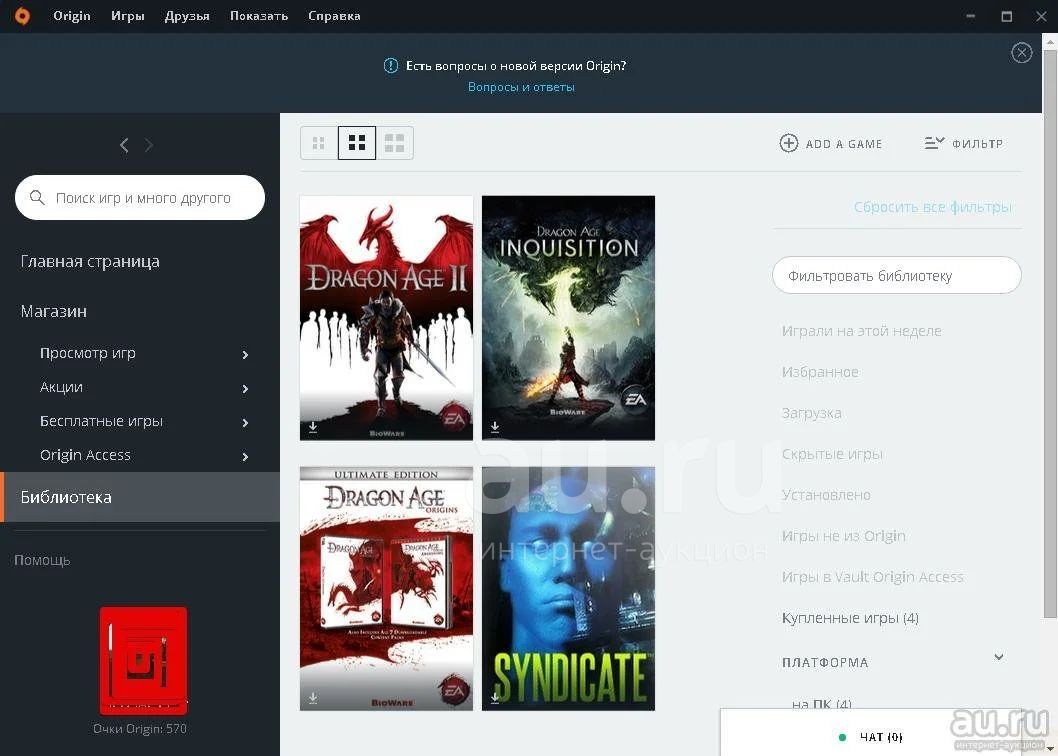Open Syndicate game tile
Image resolution: width=1058 pixels, height=756 pixels.
point(568,589)
